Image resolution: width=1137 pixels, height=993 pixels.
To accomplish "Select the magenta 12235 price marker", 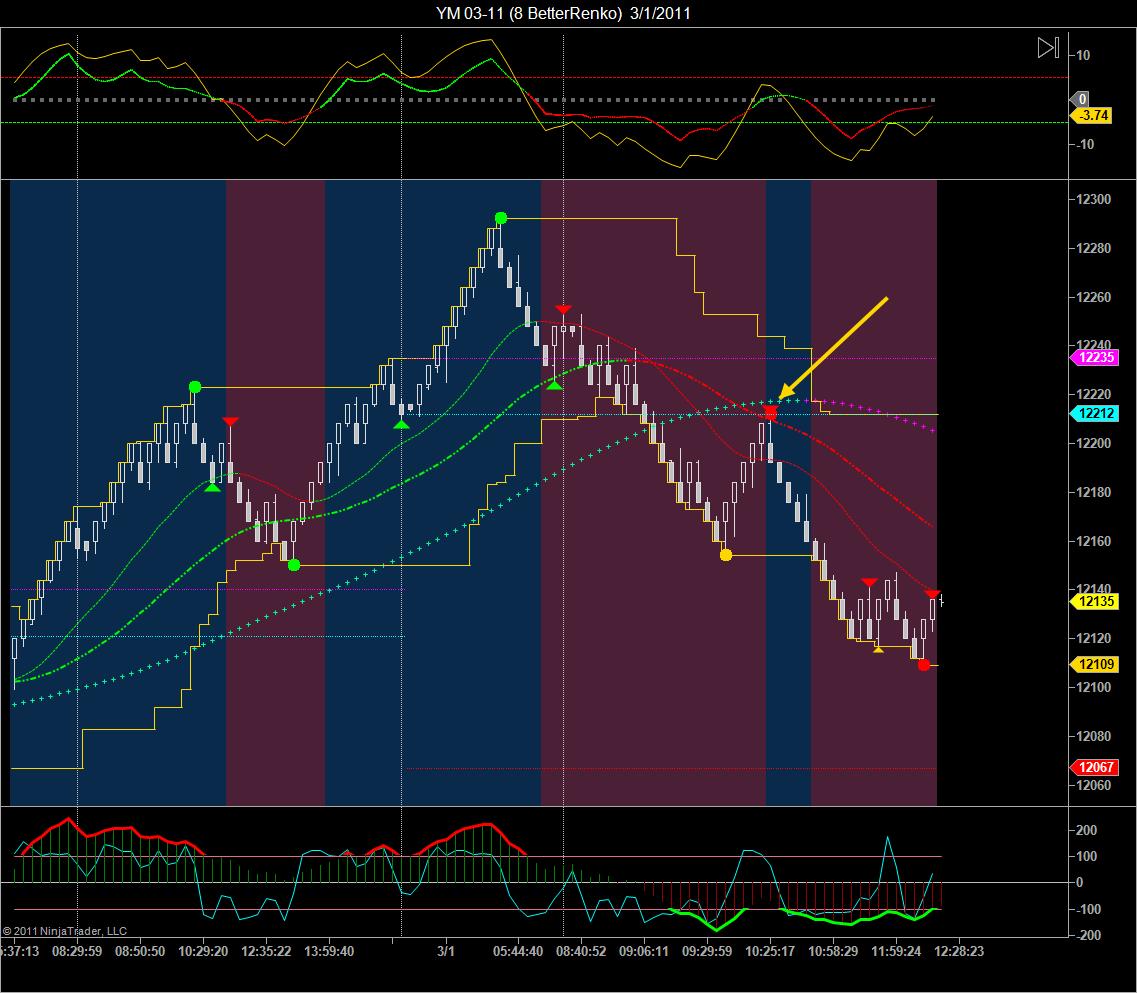I will coord(1095,357).
